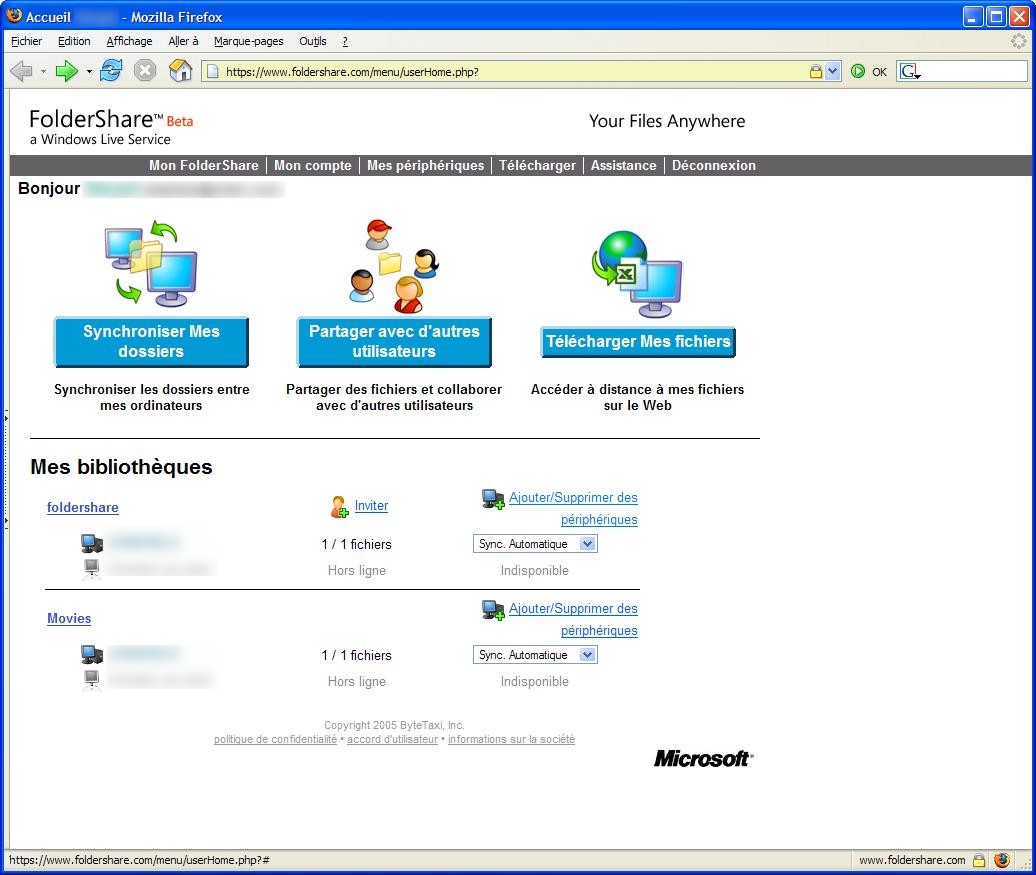Expand the address bar URL history dropdown

point(832,71)
